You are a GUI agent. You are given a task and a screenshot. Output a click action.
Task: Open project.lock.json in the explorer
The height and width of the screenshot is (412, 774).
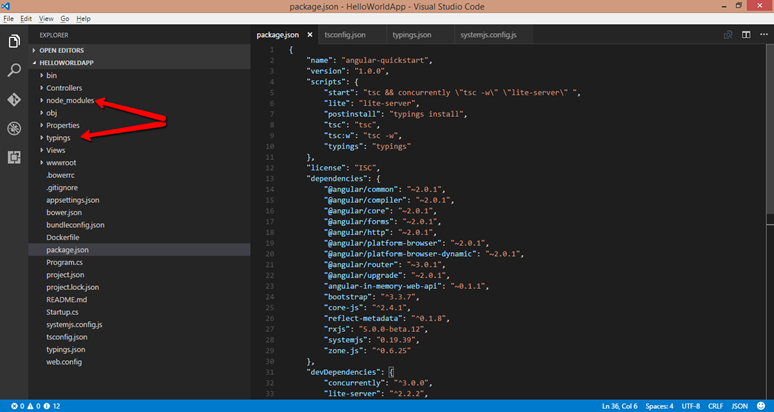[73, 287]
